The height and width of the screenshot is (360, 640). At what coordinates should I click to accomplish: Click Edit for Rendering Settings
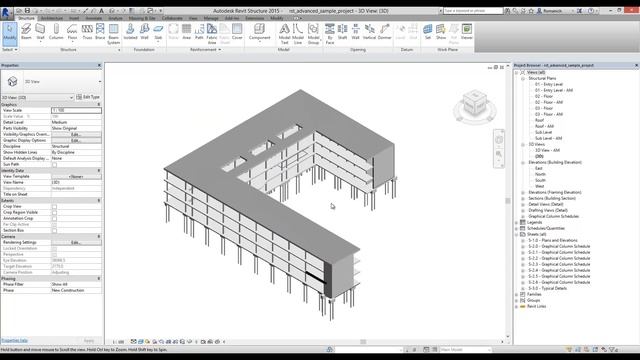(76, 242)
